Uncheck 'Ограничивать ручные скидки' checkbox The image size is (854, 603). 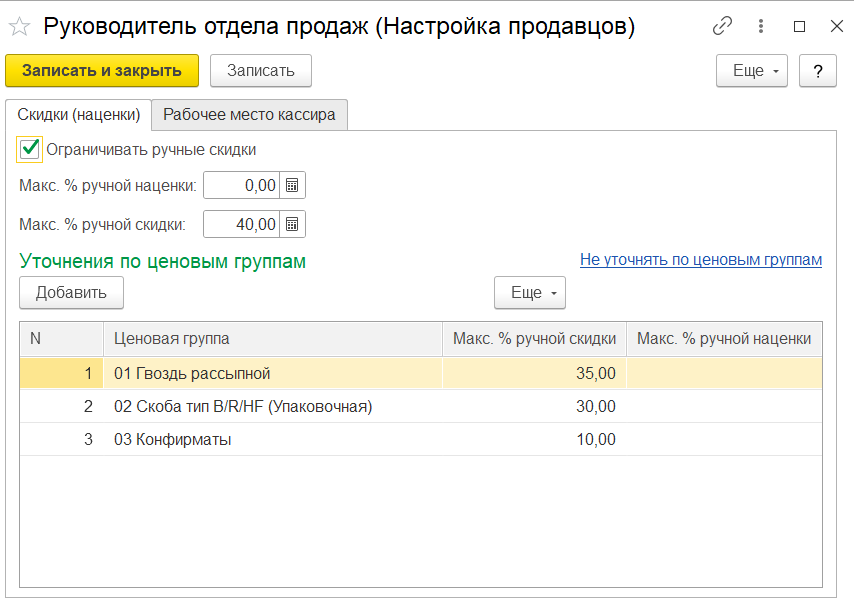tap(30, 150)
